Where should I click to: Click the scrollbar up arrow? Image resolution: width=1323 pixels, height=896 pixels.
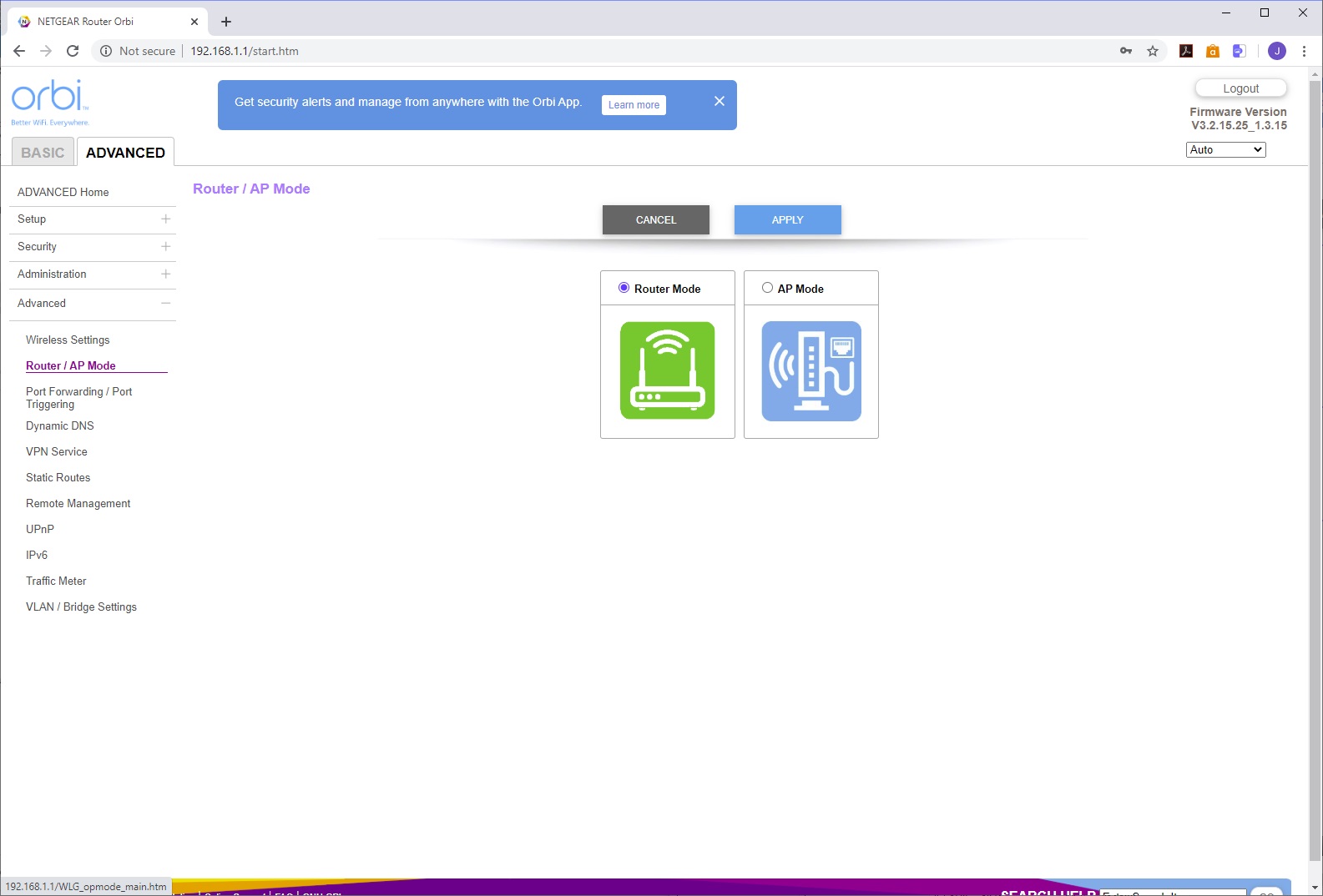1315,74
